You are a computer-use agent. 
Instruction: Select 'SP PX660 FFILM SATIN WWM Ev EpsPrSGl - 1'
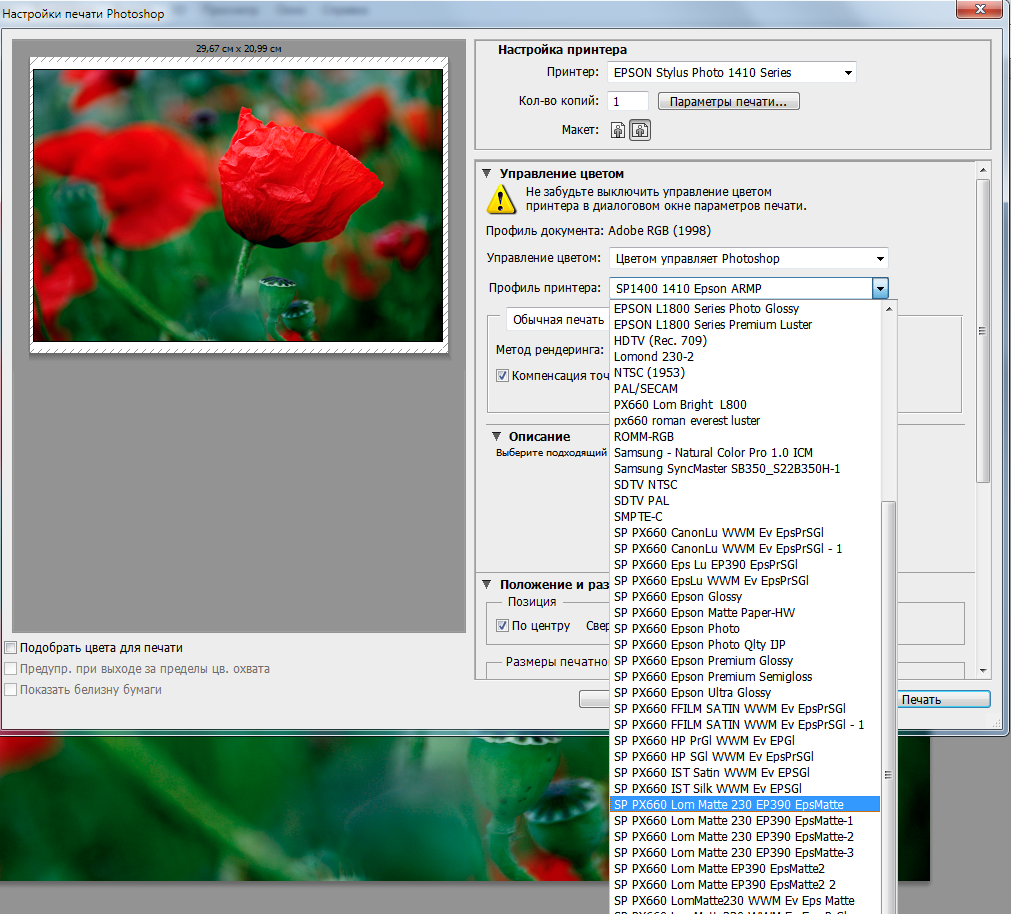[745, 724]
